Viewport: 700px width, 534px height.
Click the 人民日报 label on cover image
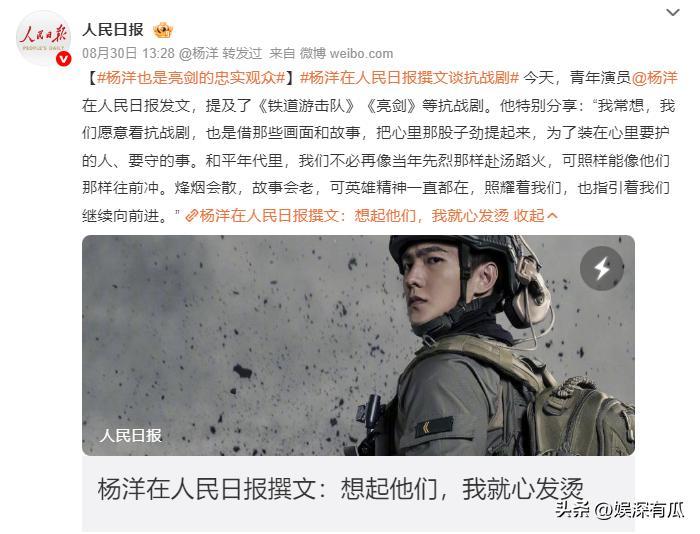pyautogui.click(x=130, y=435)
